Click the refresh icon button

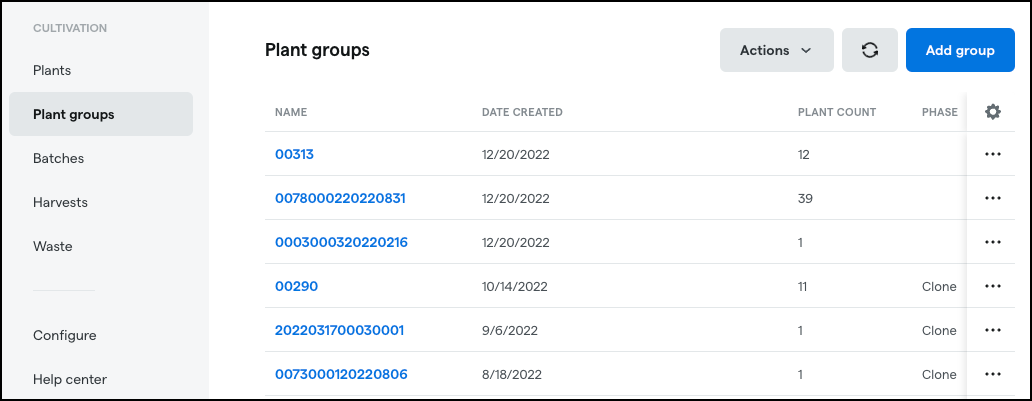[x=869, y=50]
